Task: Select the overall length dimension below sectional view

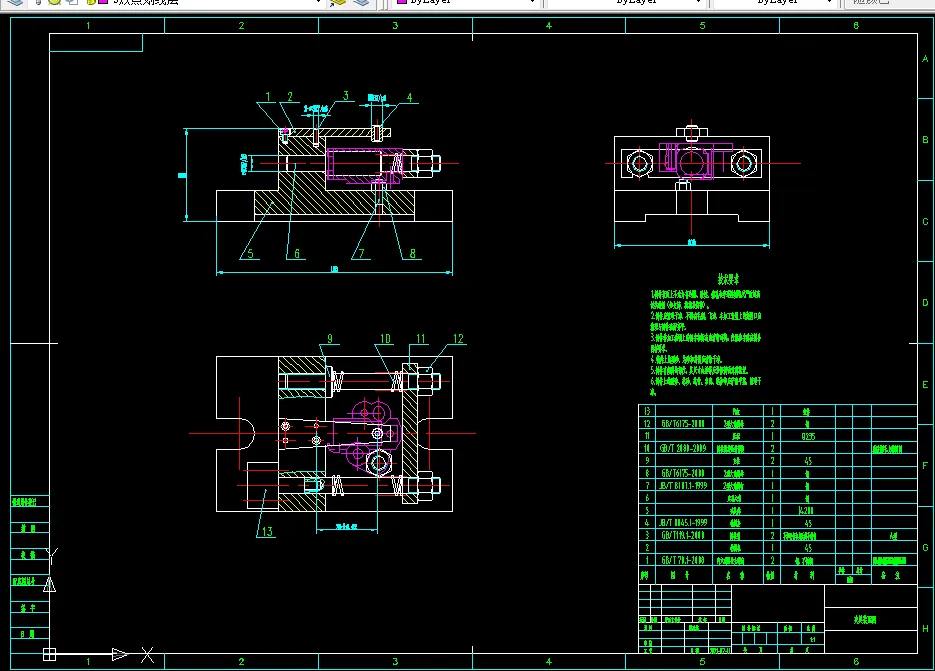Action: (334, 270)
